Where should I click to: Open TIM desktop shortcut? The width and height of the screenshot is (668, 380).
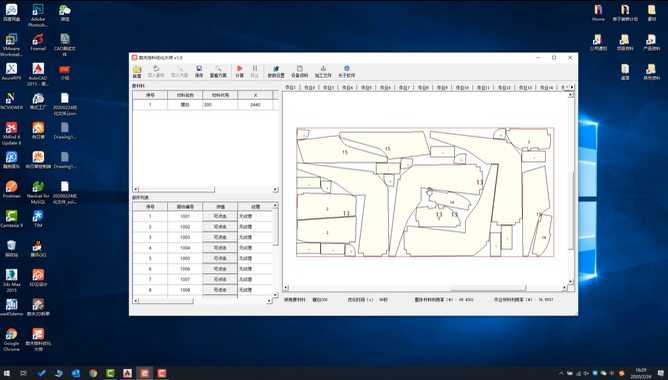click(38, 219)
